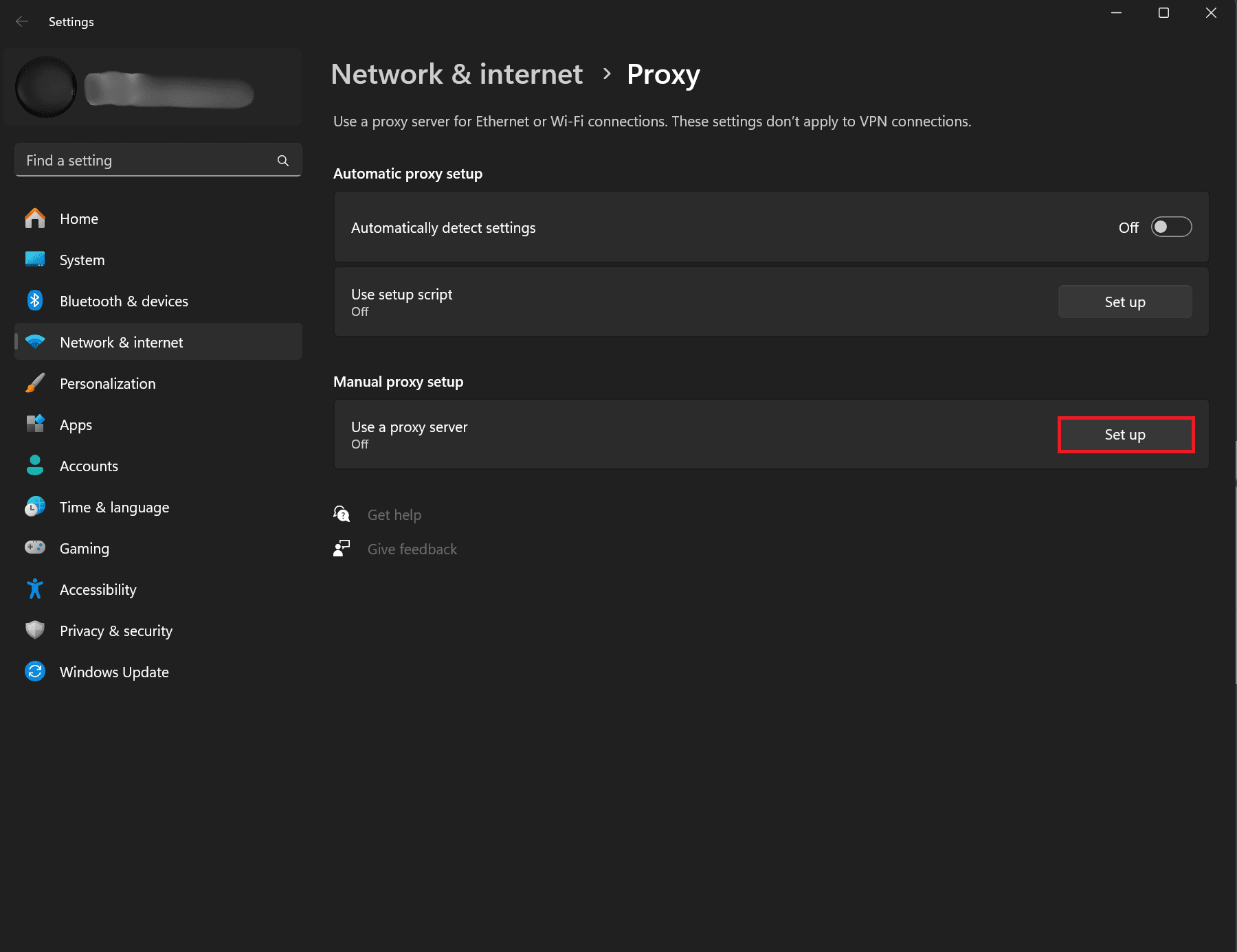Click the Time & language clock icon
The image size is (1237, 952).
point(34,506)
